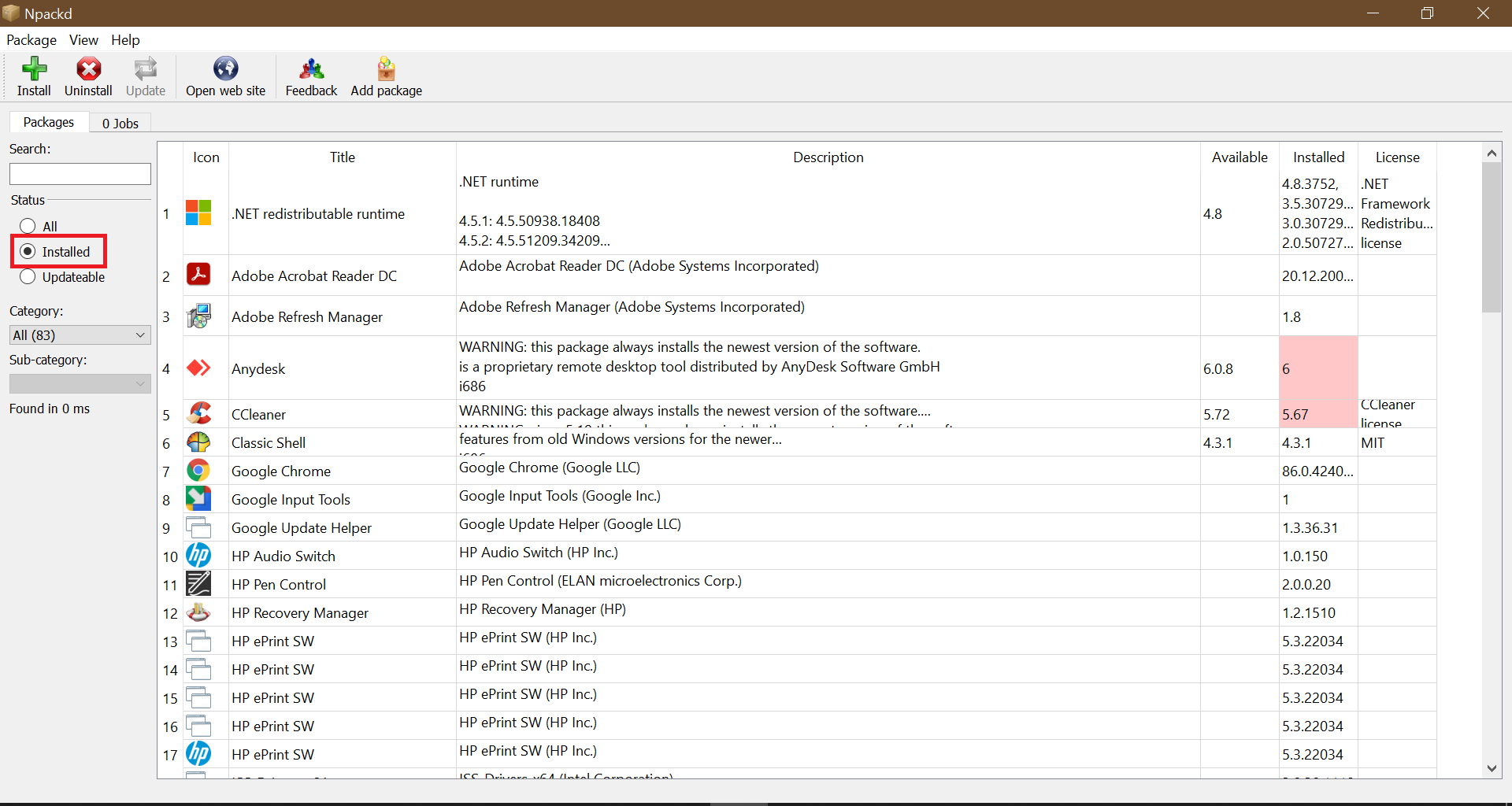Restore down the Npackd window

(1427, 13)
